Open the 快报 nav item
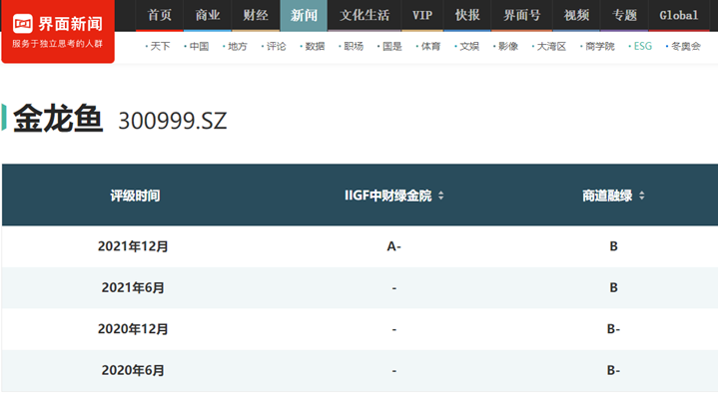This screenshot has width=718, height=394. click(467, 15)
